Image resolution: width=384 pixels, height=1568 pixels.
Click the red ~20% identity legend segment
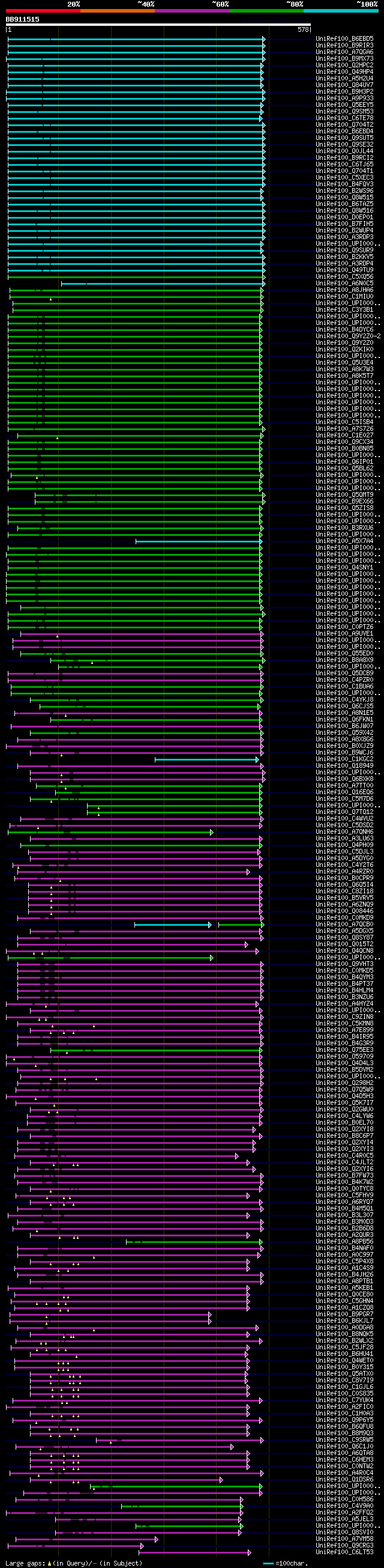[x=43, y=11]
